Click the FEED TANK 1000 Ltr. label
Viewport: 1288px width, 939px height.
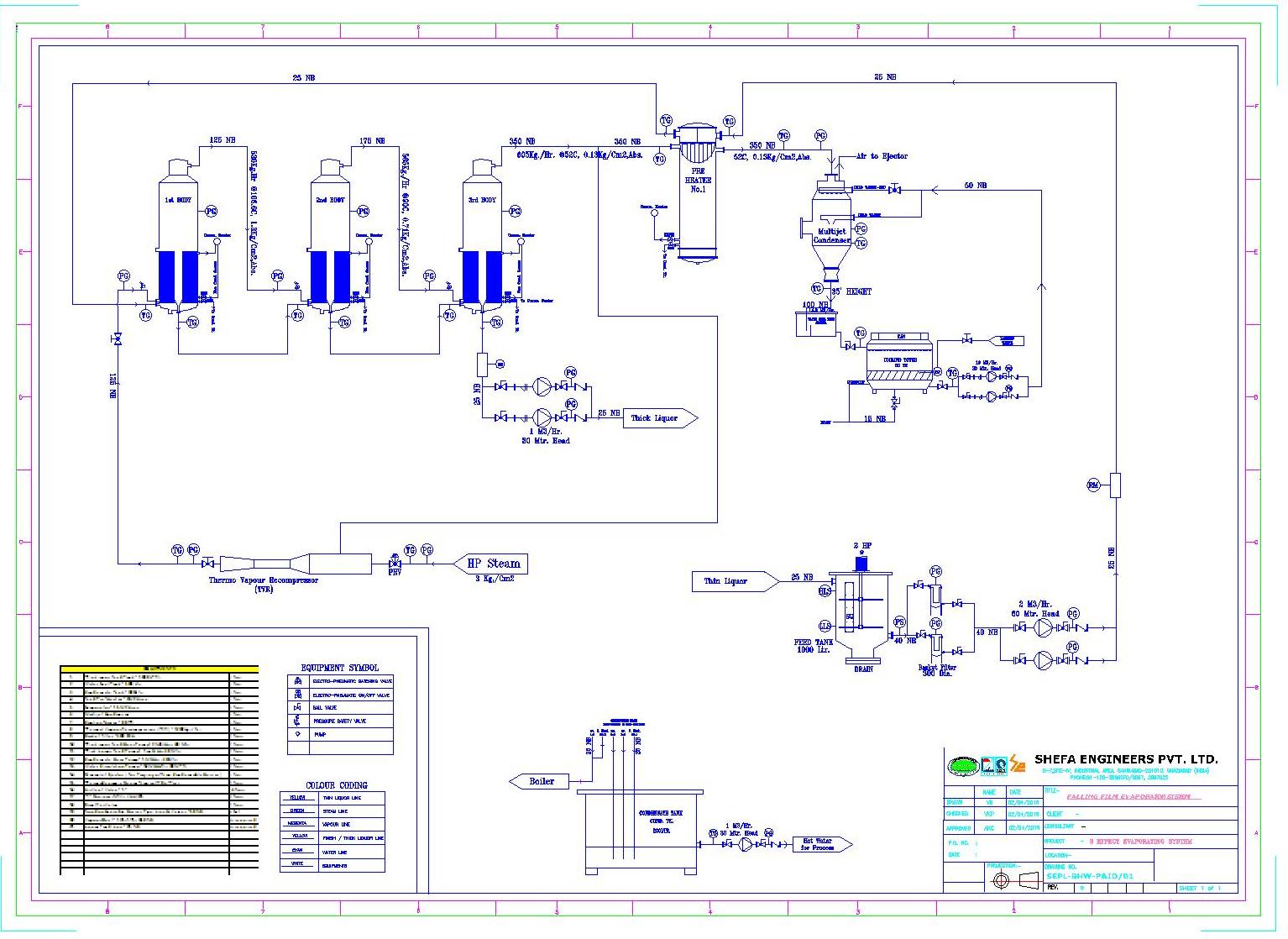(x=813, y=646)
